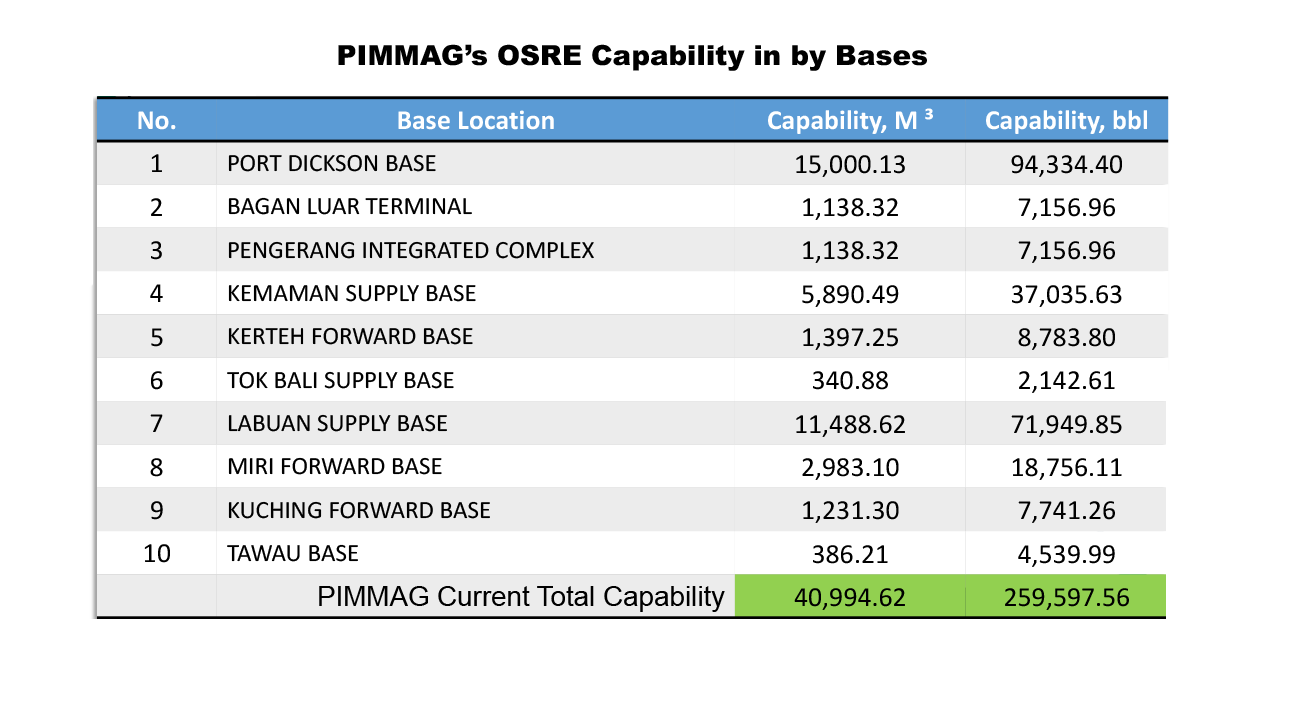Select the green total cell 40,994.62
This screenshot has width=1292, height=716.
click(x=850, y=598)
